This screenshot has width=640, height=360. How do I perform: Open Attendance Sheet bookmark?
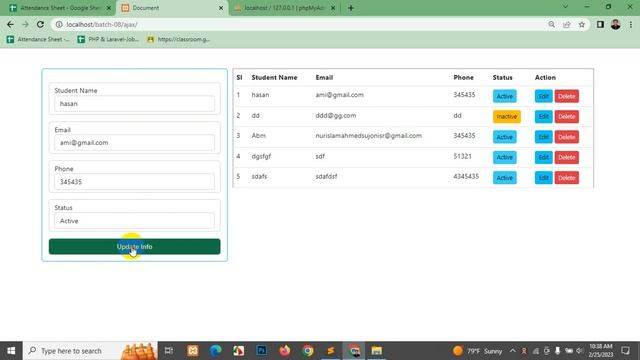click(38, 39)
